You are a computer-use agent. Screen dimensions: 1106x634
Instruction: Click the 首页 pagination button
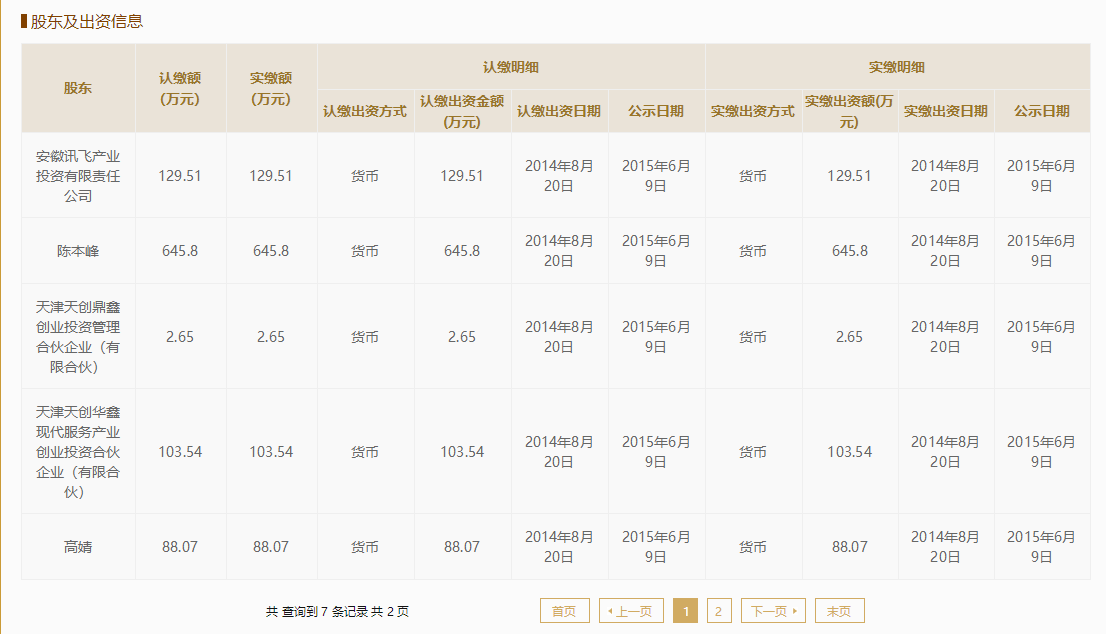(x=564, y=611)
